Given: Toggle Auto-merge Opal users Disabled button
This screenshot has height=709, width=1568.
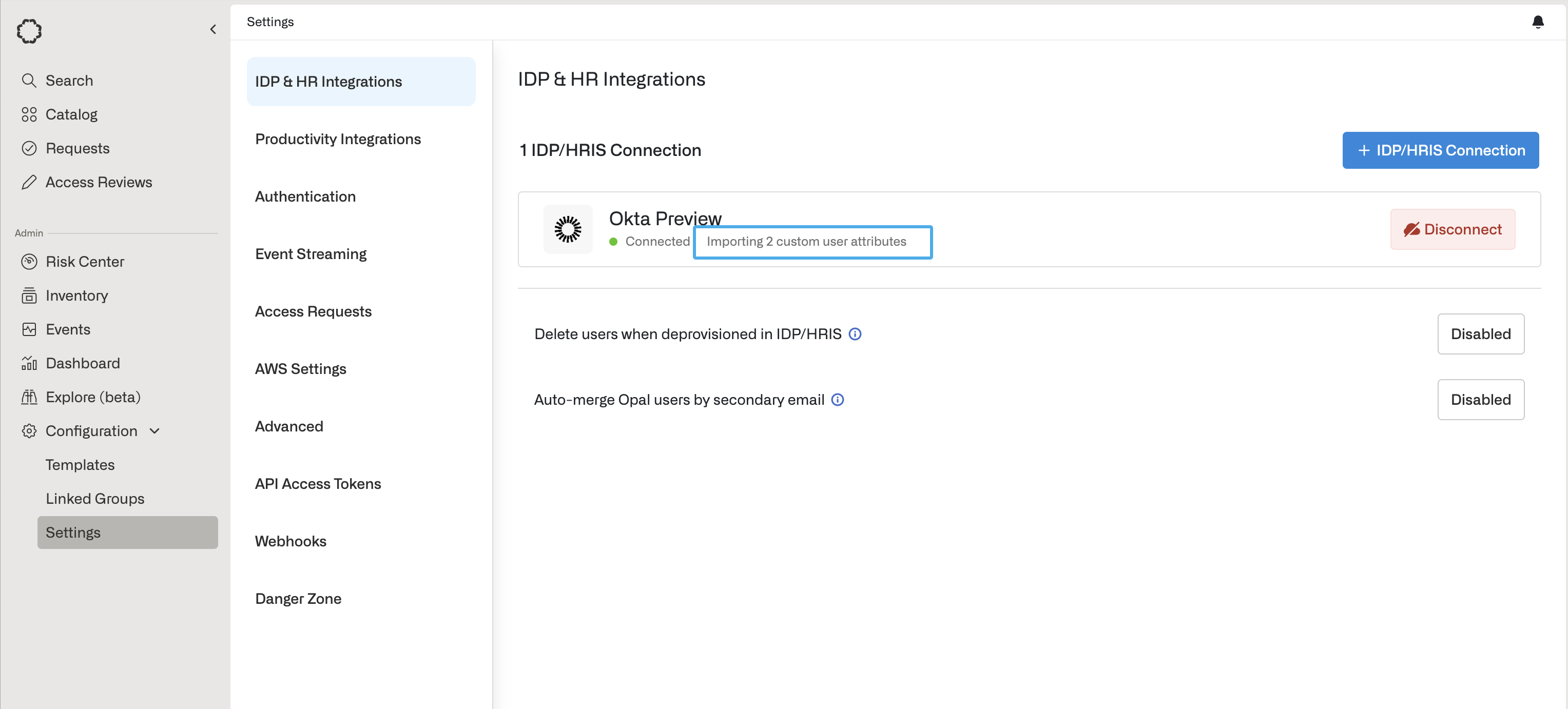Looking at the screenshot, I should (1480, 400).
